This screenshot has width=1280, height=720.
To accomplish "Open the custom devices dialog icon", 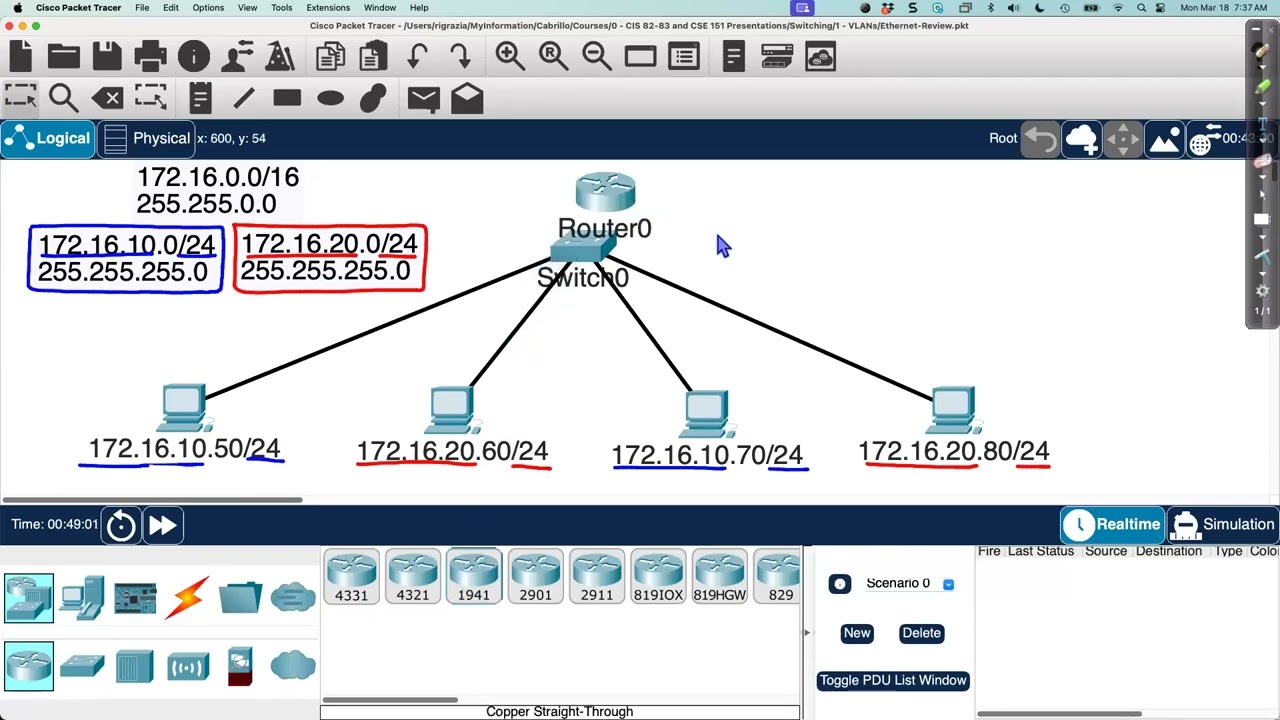I will [x=684, y=57].
